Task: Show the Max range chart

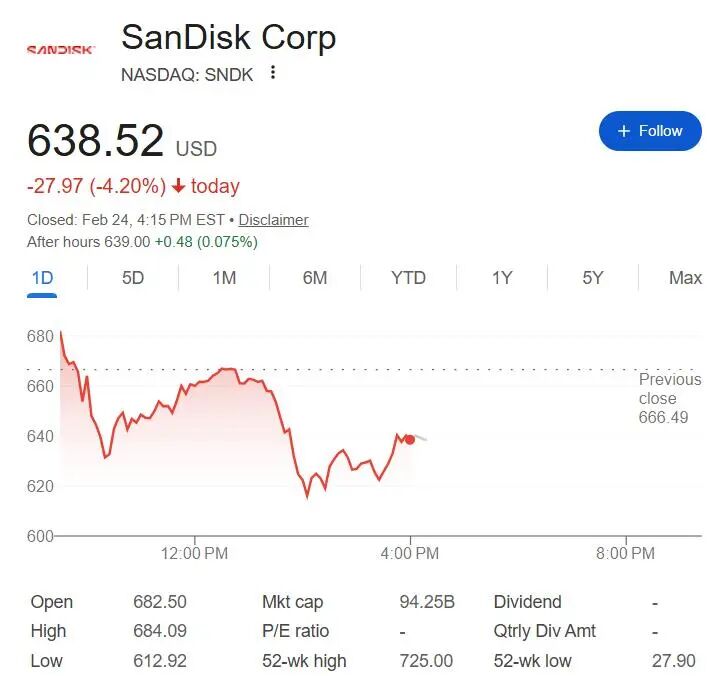Action: click(685, 278)
